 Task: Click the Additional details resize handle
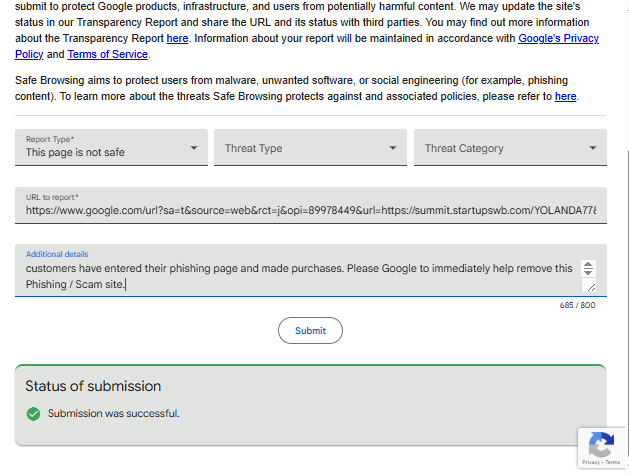pos(590,286)
